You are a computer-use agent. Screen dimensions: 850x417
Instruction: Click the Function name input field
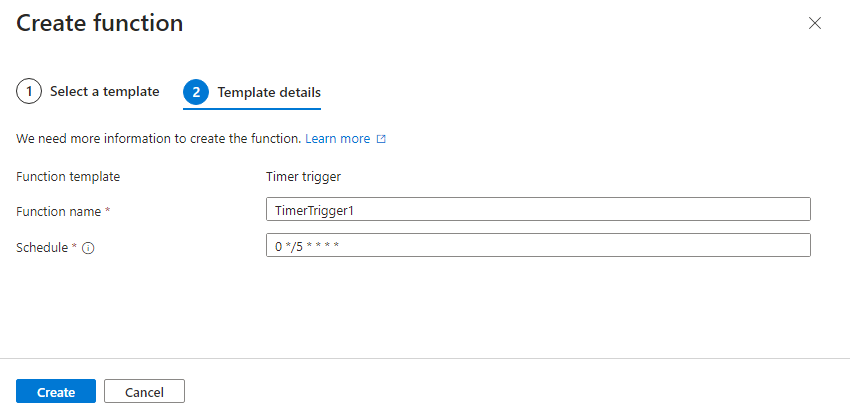(537, 209)
